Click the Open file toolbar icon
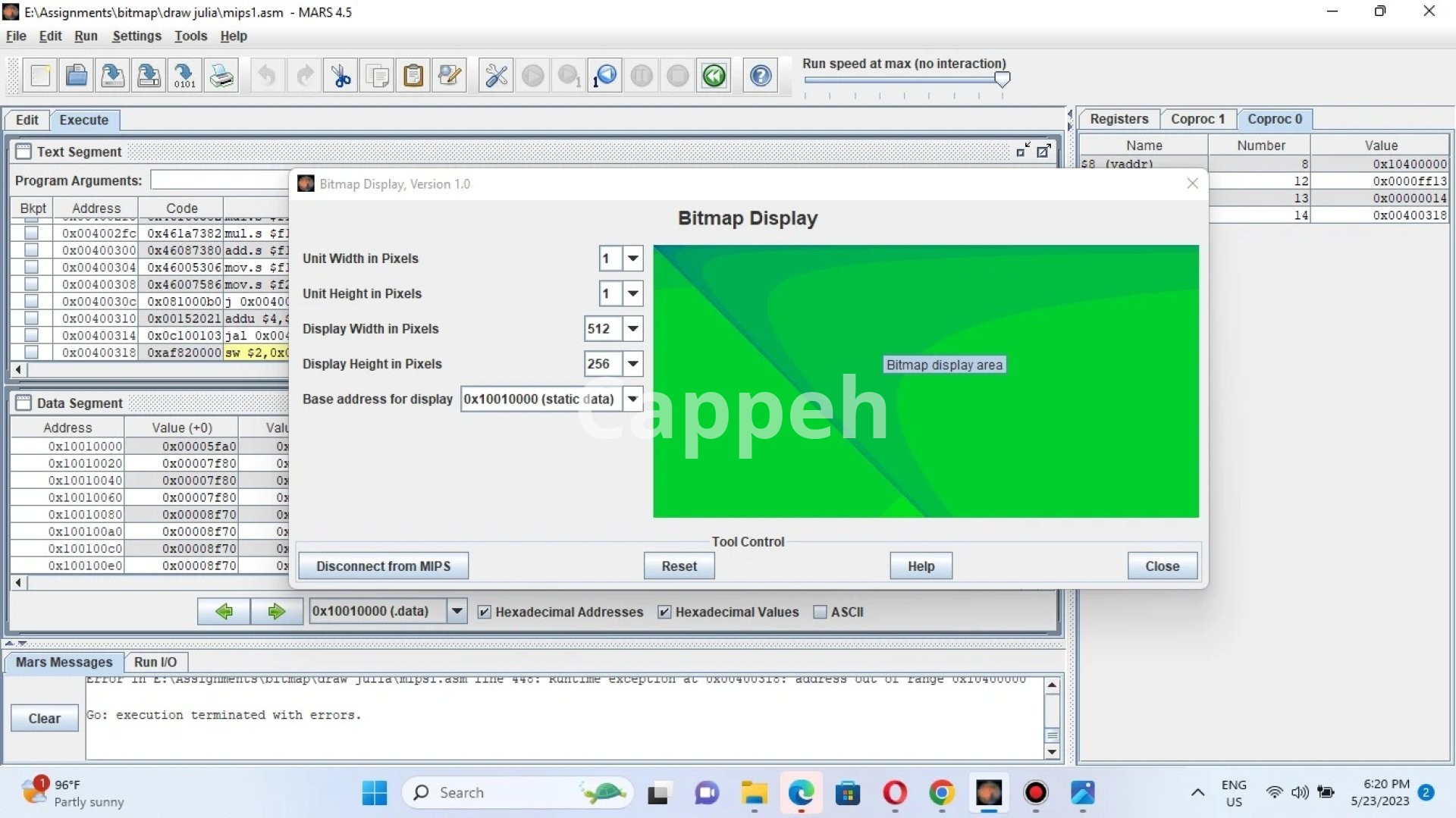 77,76
